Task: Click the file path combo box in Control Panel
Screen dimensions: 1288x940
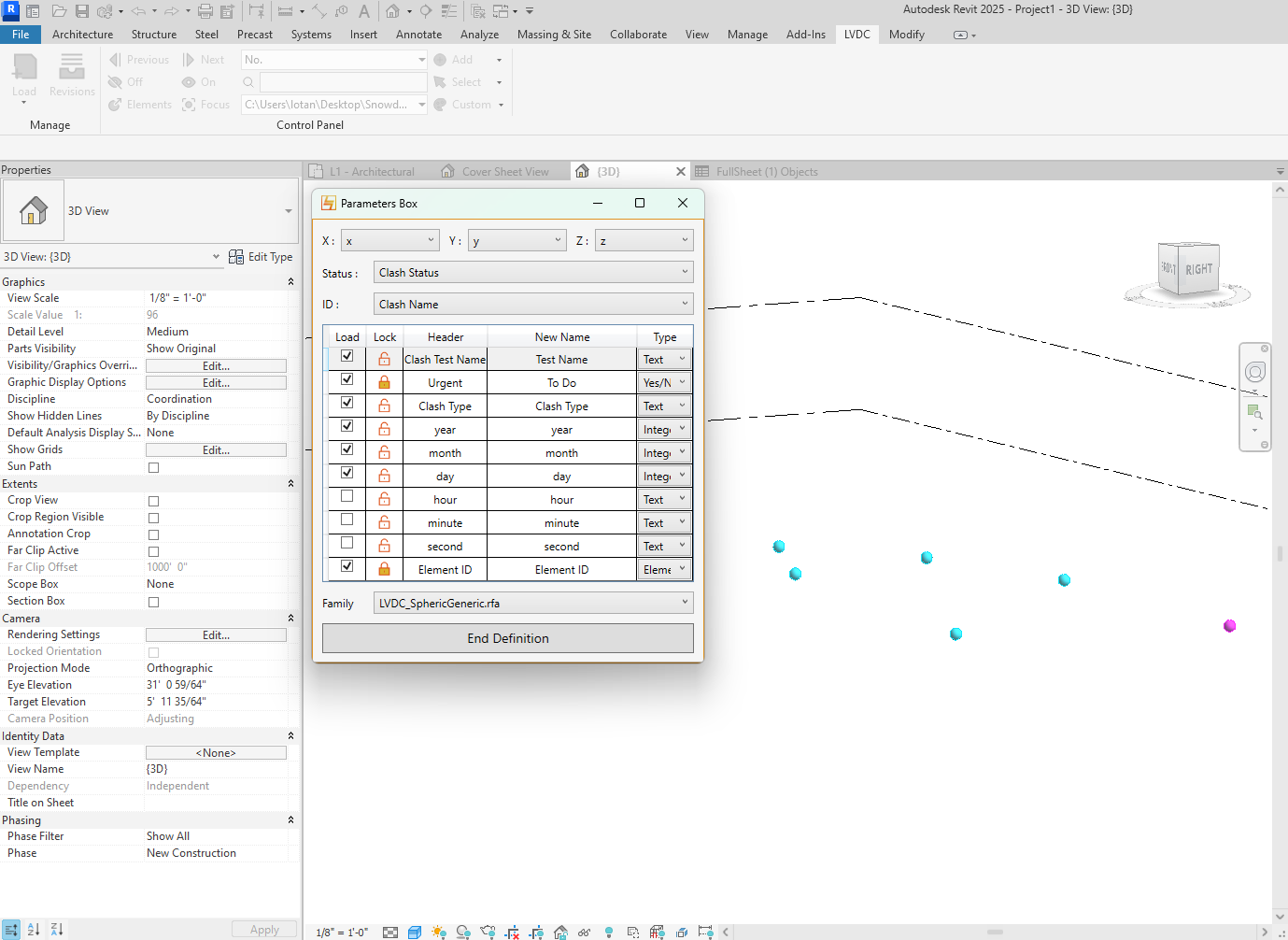Action: pyautogui.click(x=333, y=105)
